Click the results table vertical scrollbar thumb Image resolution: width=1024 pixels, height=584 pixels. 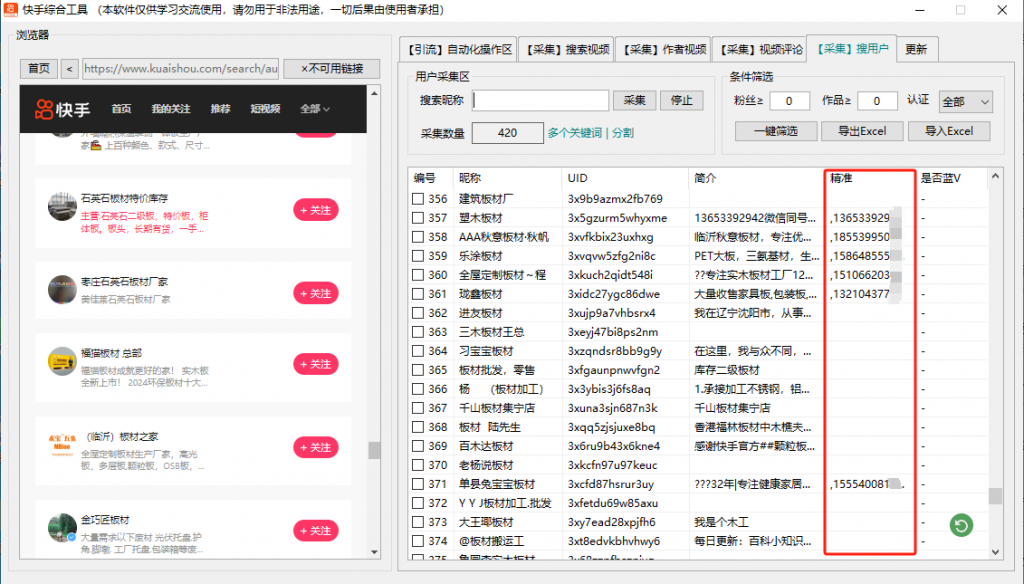tap(995, 496)
